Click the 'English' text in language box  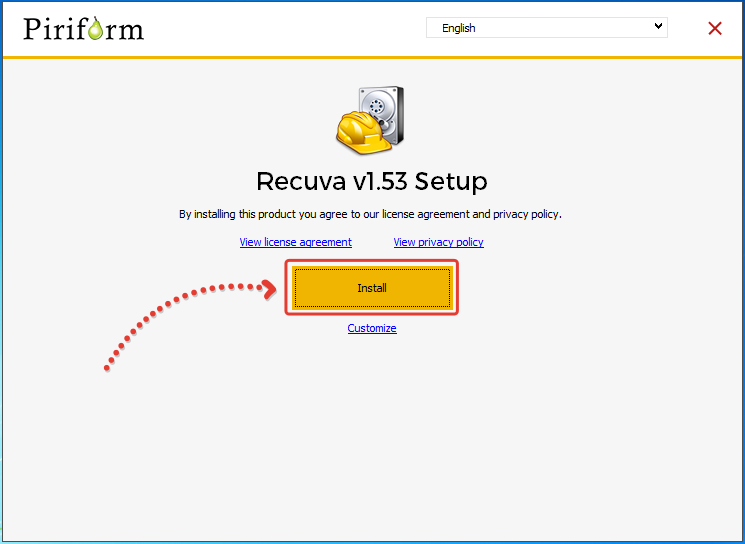click(459, 28)
